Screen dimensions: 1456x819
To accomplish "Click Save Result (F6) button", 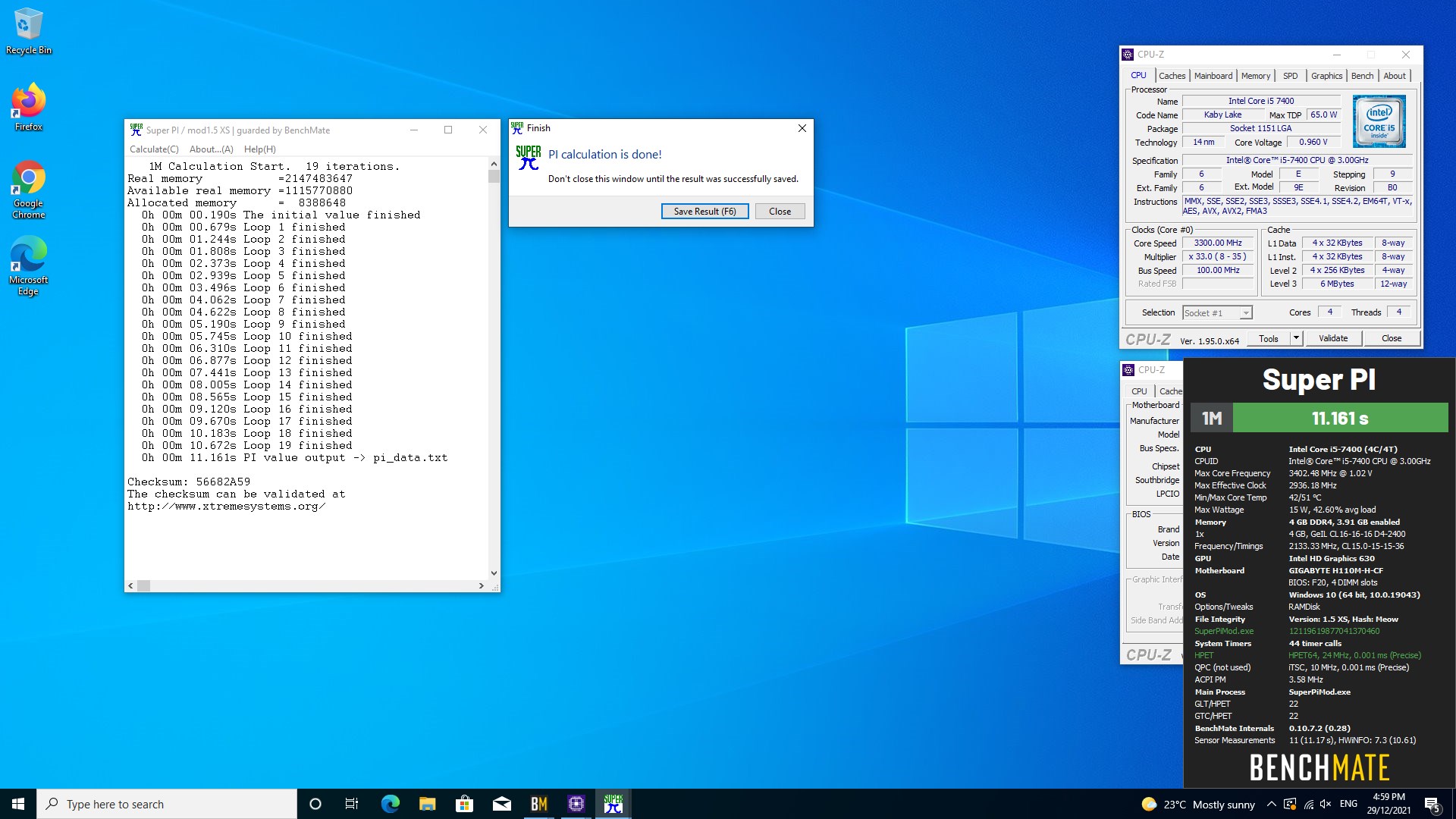I will coord(704,212).
